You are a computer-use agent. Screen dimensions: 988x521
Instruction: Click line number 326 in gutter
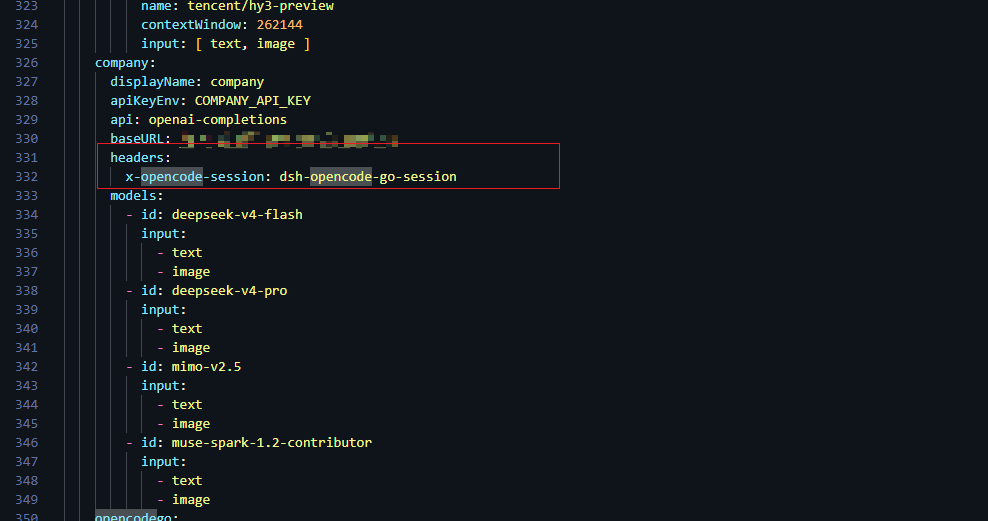pos(26,63)
